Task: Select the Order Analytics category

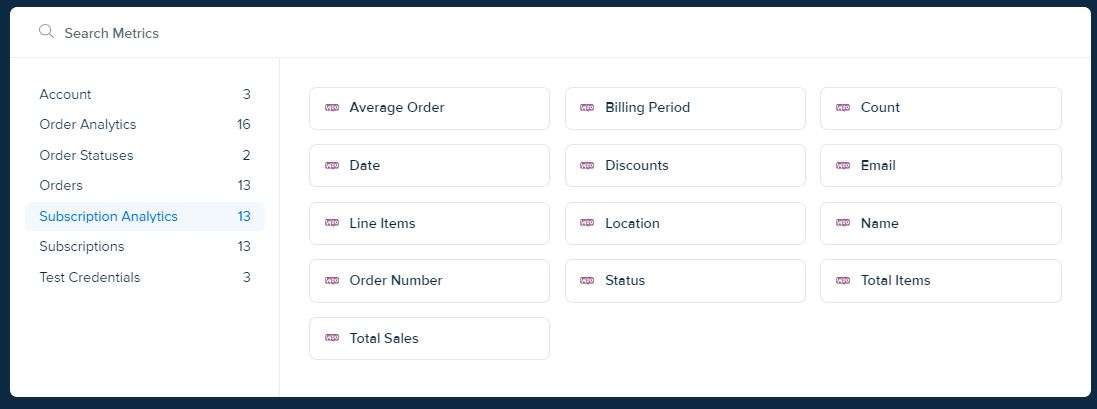Action: point(88,124)
